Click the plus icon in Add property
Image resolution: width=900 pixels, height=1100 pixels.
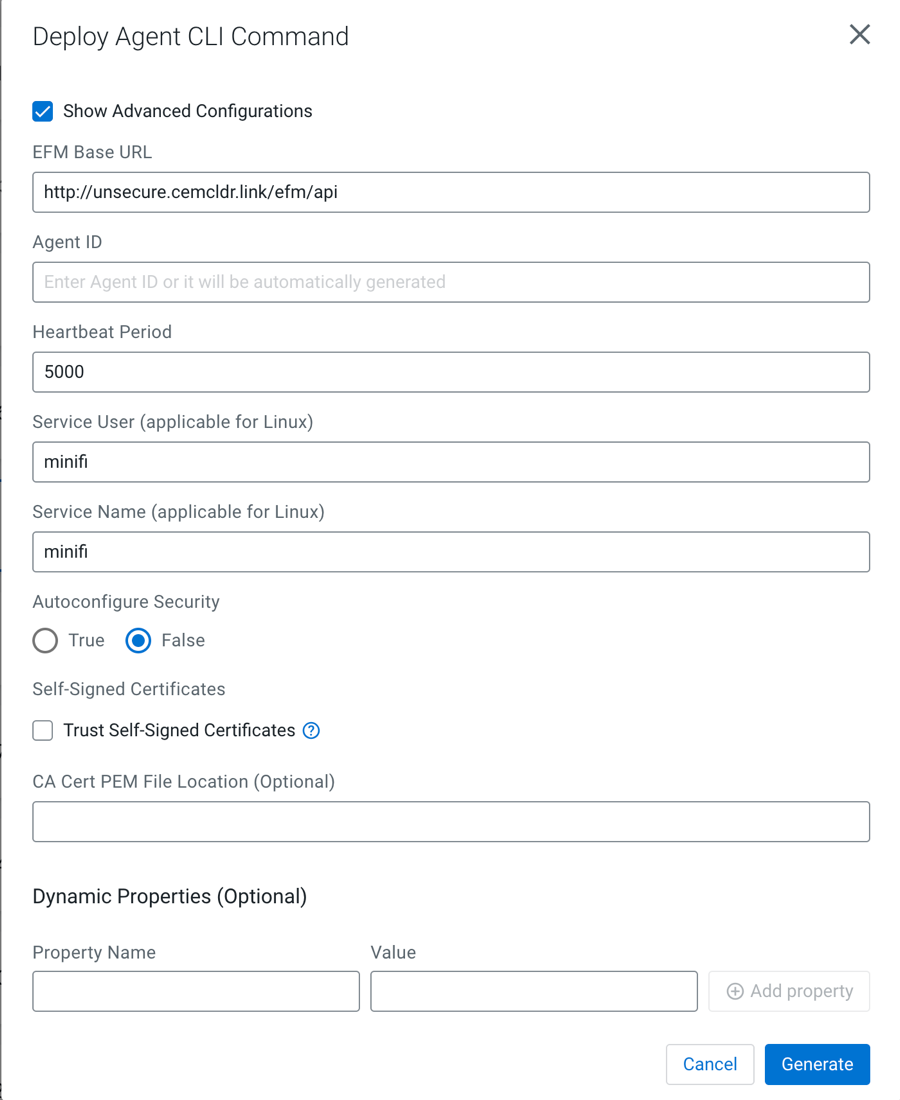[x=735, y=991]
